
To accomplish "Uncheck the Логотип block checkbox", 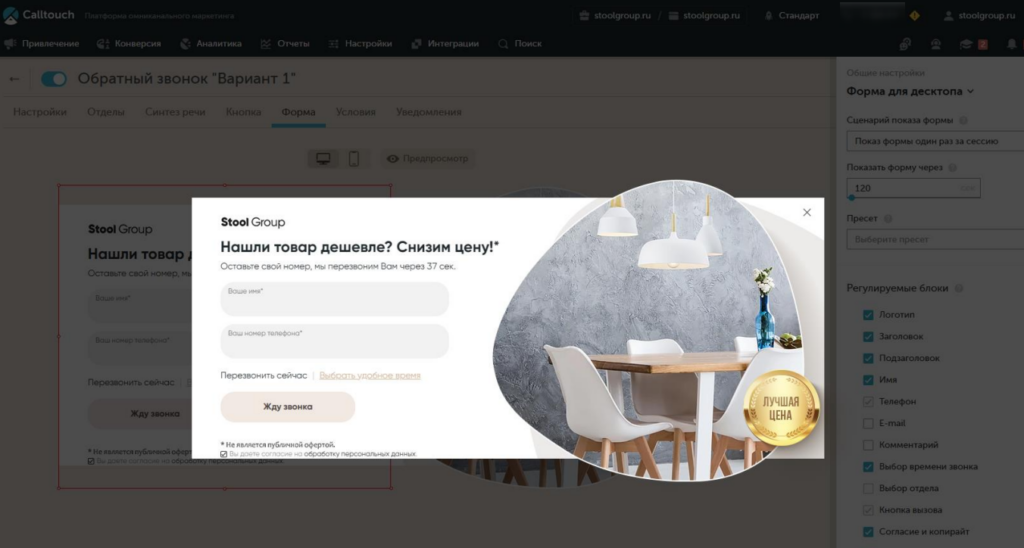I will tap(868, 315).
